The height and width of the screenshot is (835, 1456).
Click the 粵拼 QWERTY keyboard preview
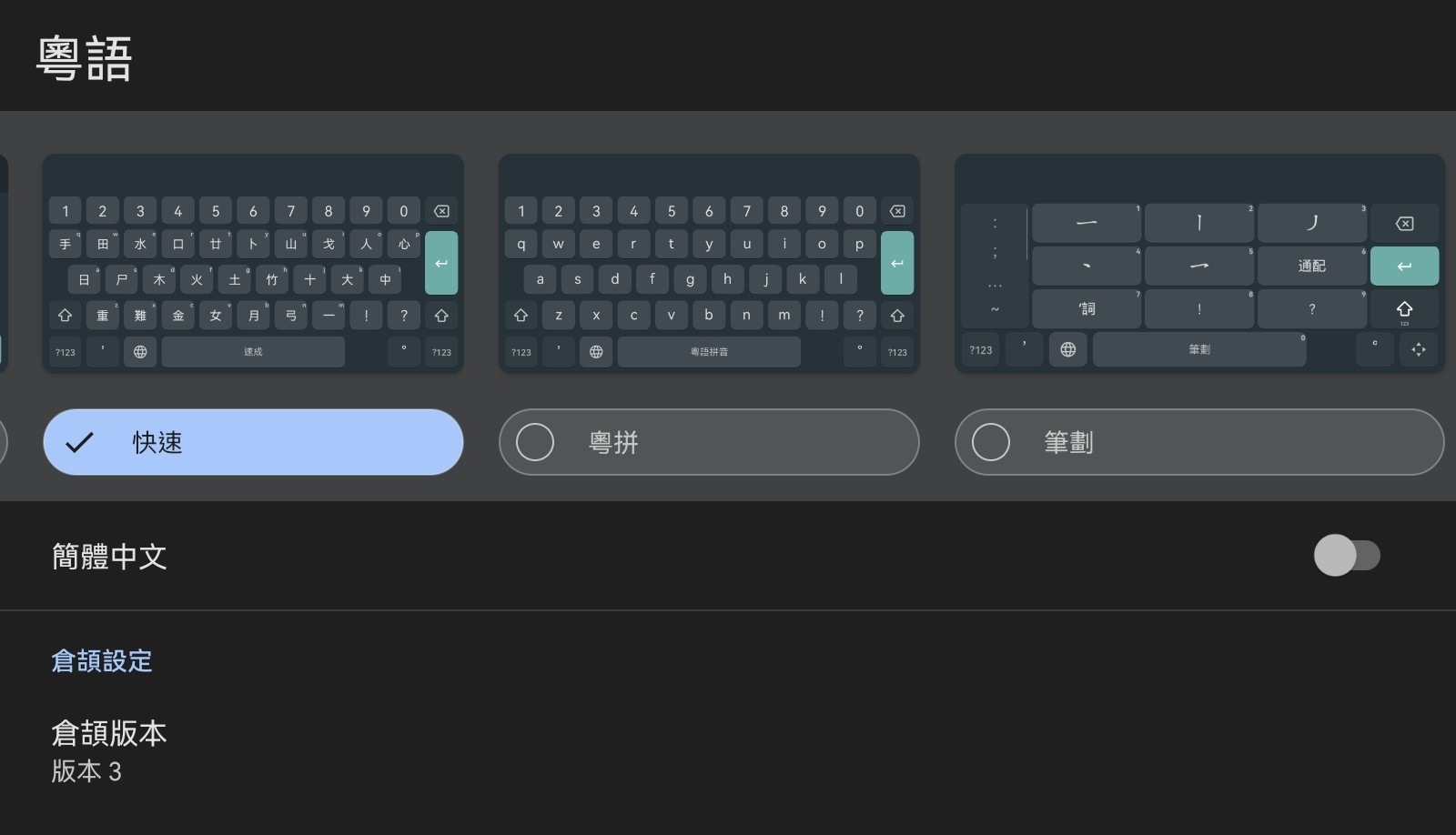(709, 264)
